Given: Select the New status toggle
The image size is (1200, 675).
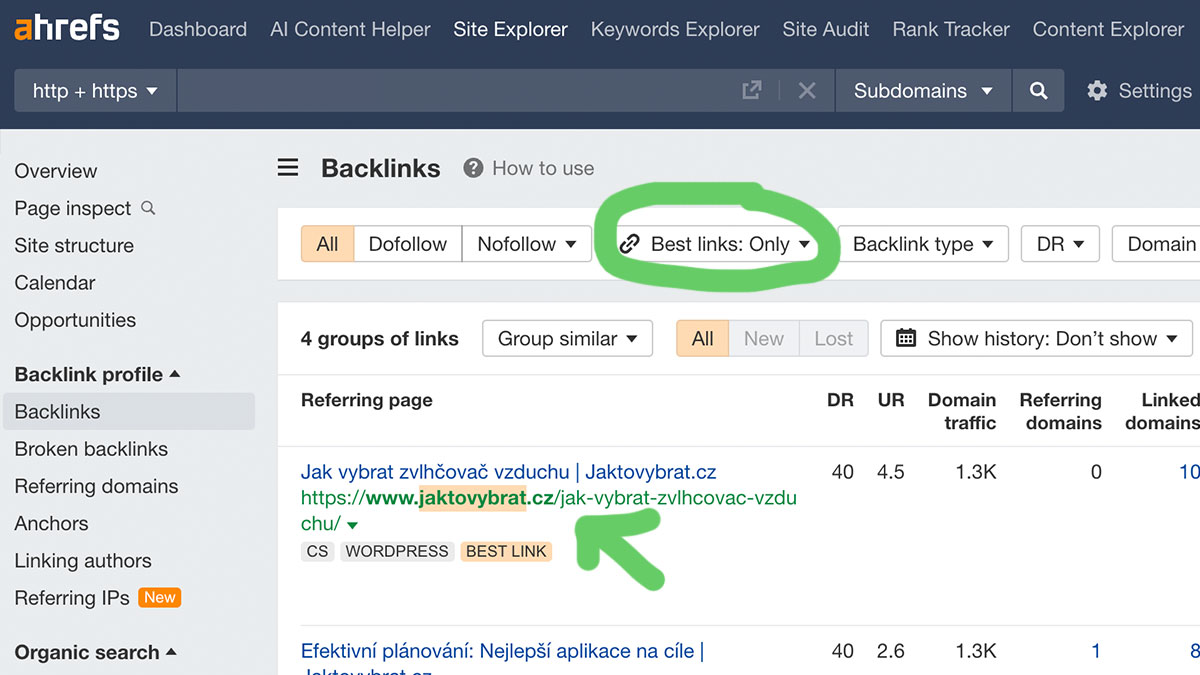Looking at the screenshot, I should point(764,339).
